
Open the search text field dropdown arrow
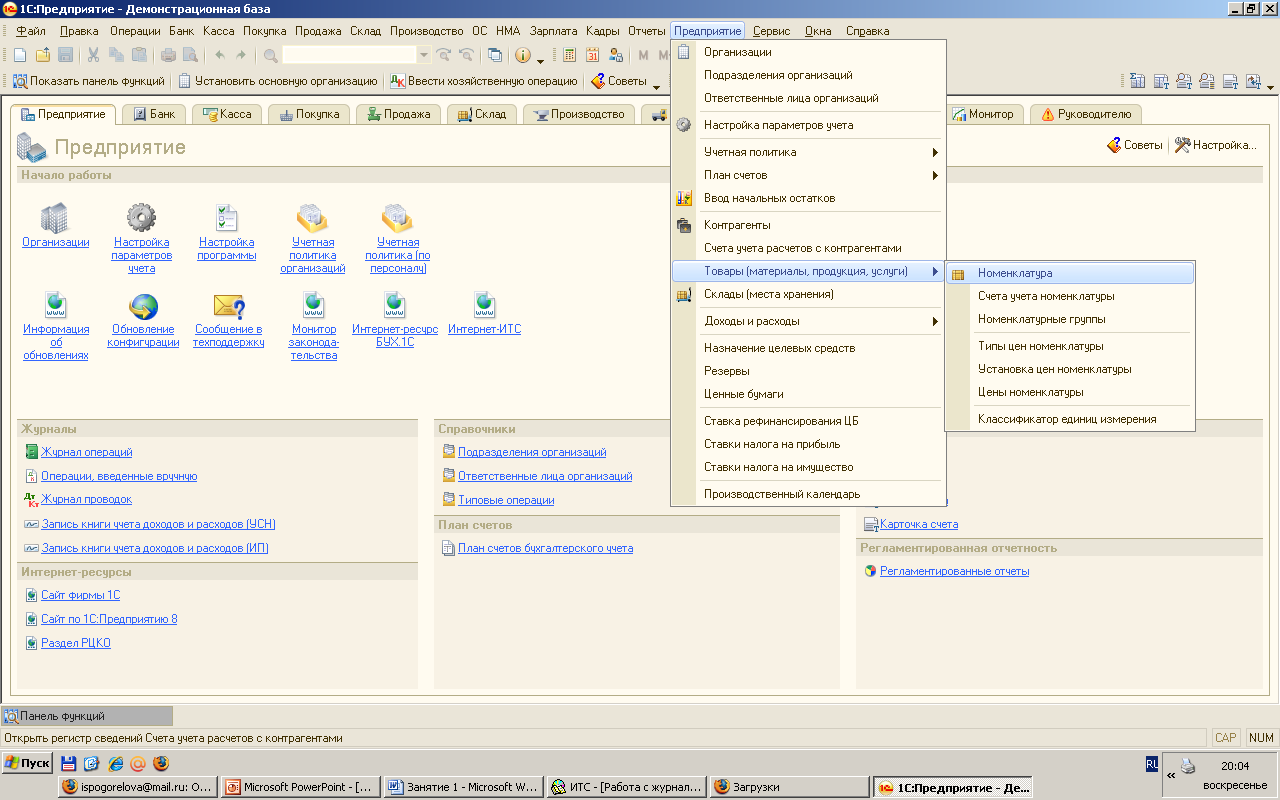[424, 55]
